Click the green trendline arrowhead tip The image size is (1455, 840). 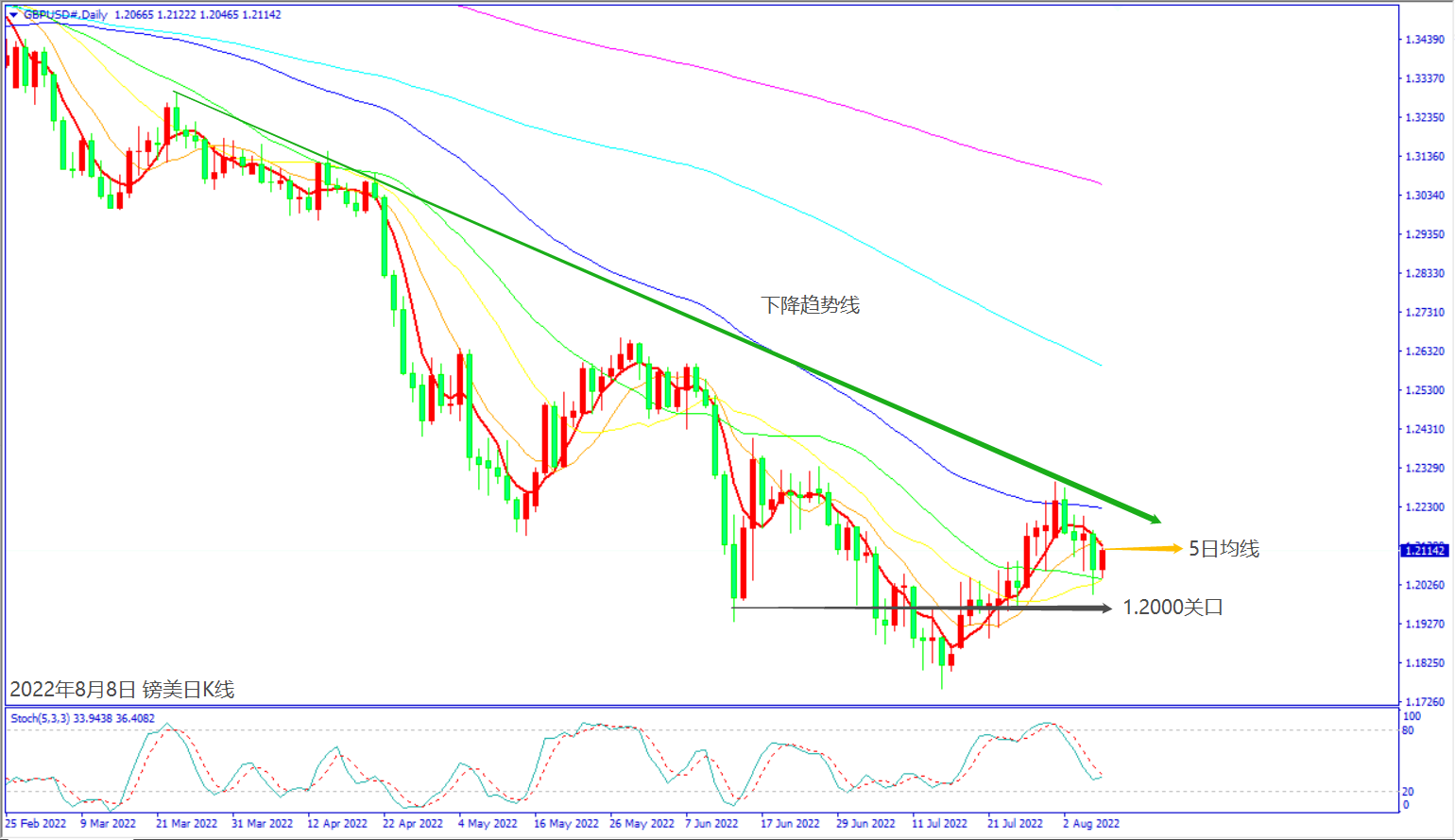click(1157, 520)
